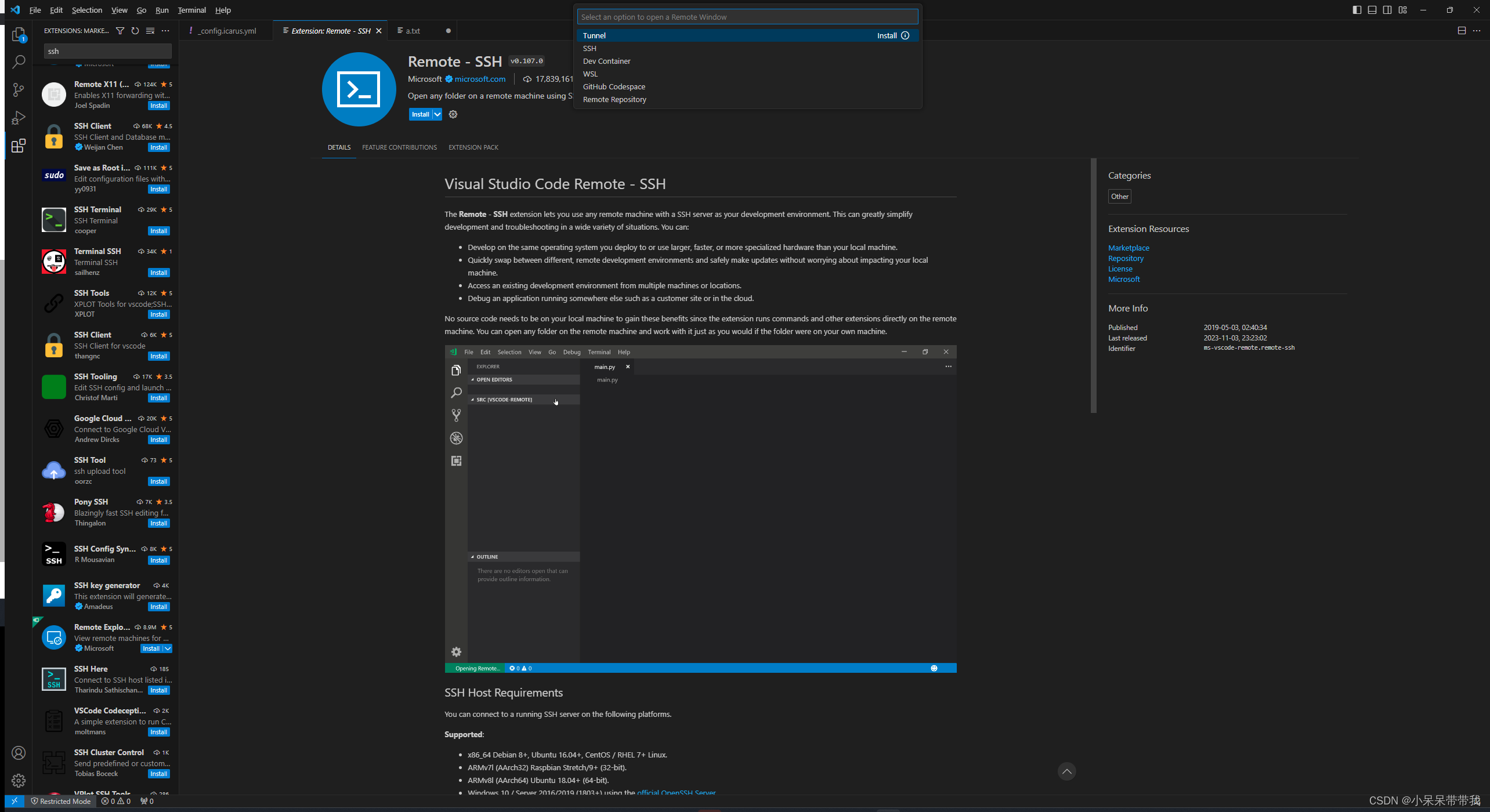Image resolution: width=1490 pixels, height=812 pixels.
Task: Toggle Primary Side Bar visibility
Action: tap(1357, 10)
